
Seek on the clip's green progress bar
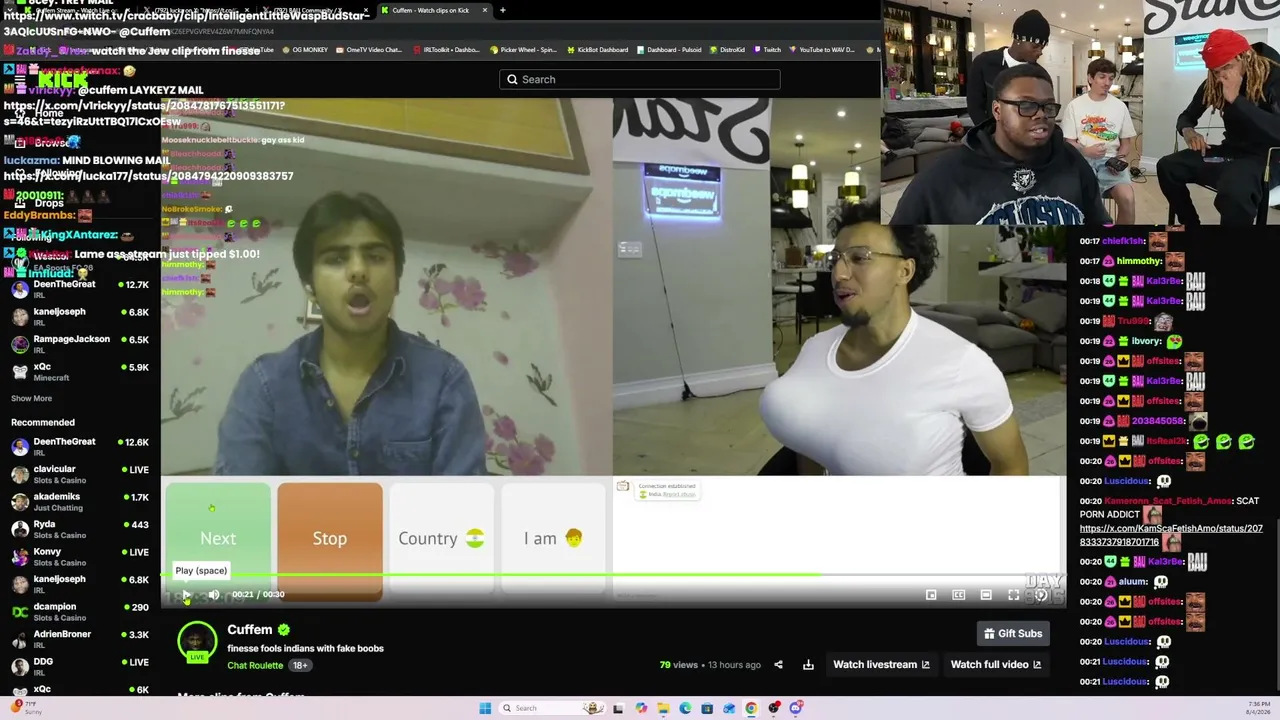pos(613,575)
